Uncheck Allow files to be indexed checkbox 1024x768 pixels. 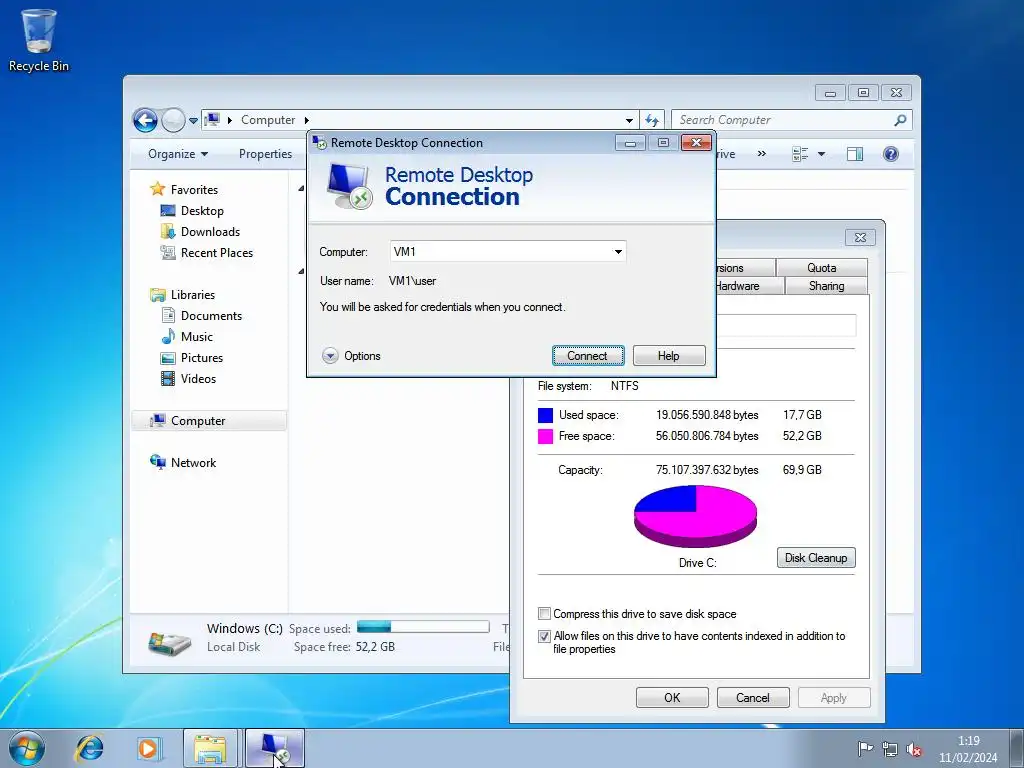(x=544, y=636)
